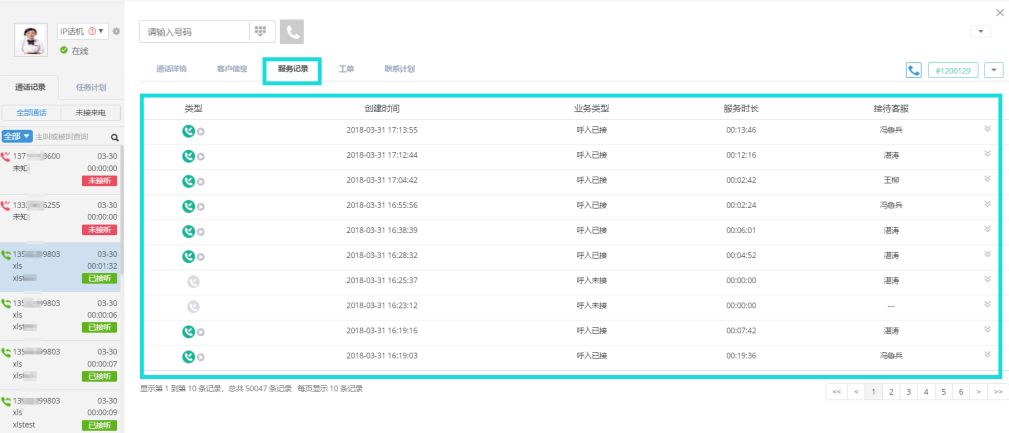Open the IP话机 device dropdown
1009x433 pixels.
coord(82,31)
